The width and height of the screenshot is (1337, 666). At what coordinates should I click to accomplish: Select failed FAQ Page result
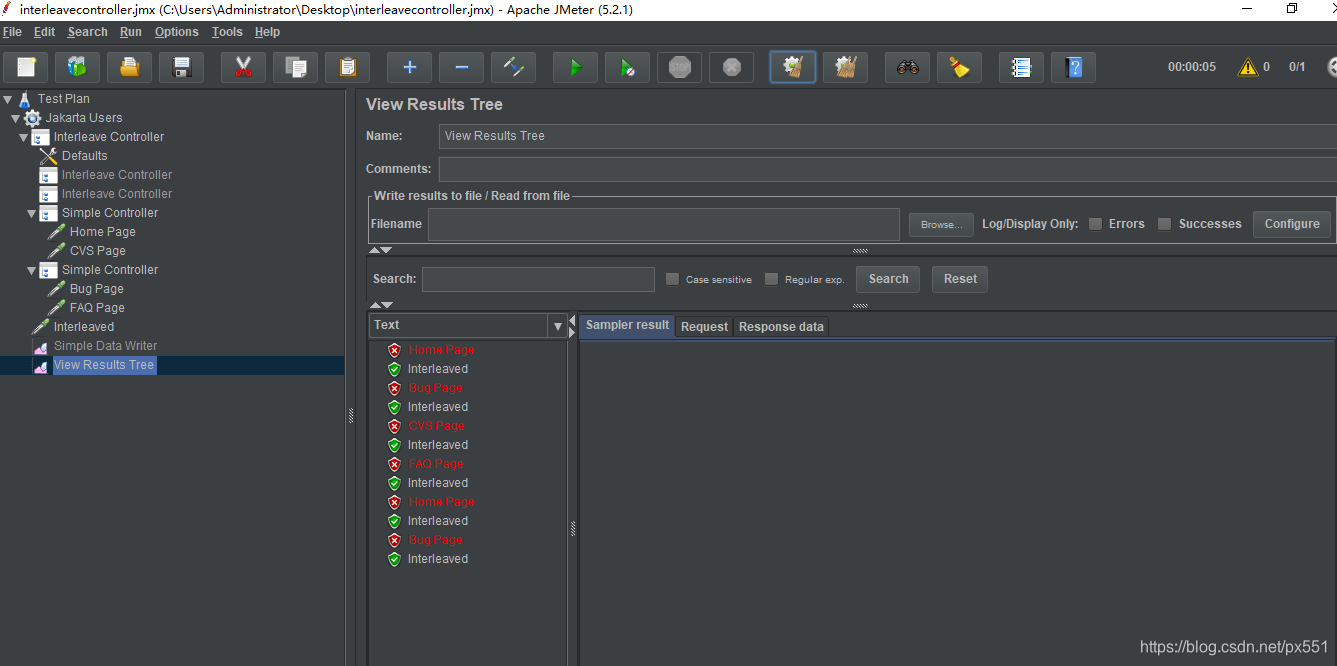click(x=435, y=464)
